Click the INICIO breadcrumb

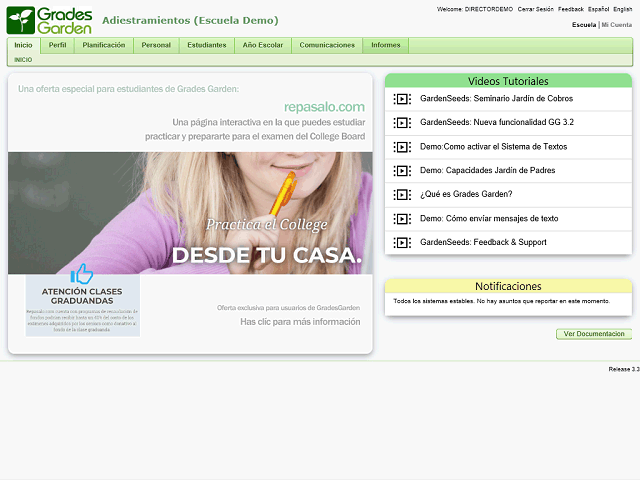tap(23, 60)
